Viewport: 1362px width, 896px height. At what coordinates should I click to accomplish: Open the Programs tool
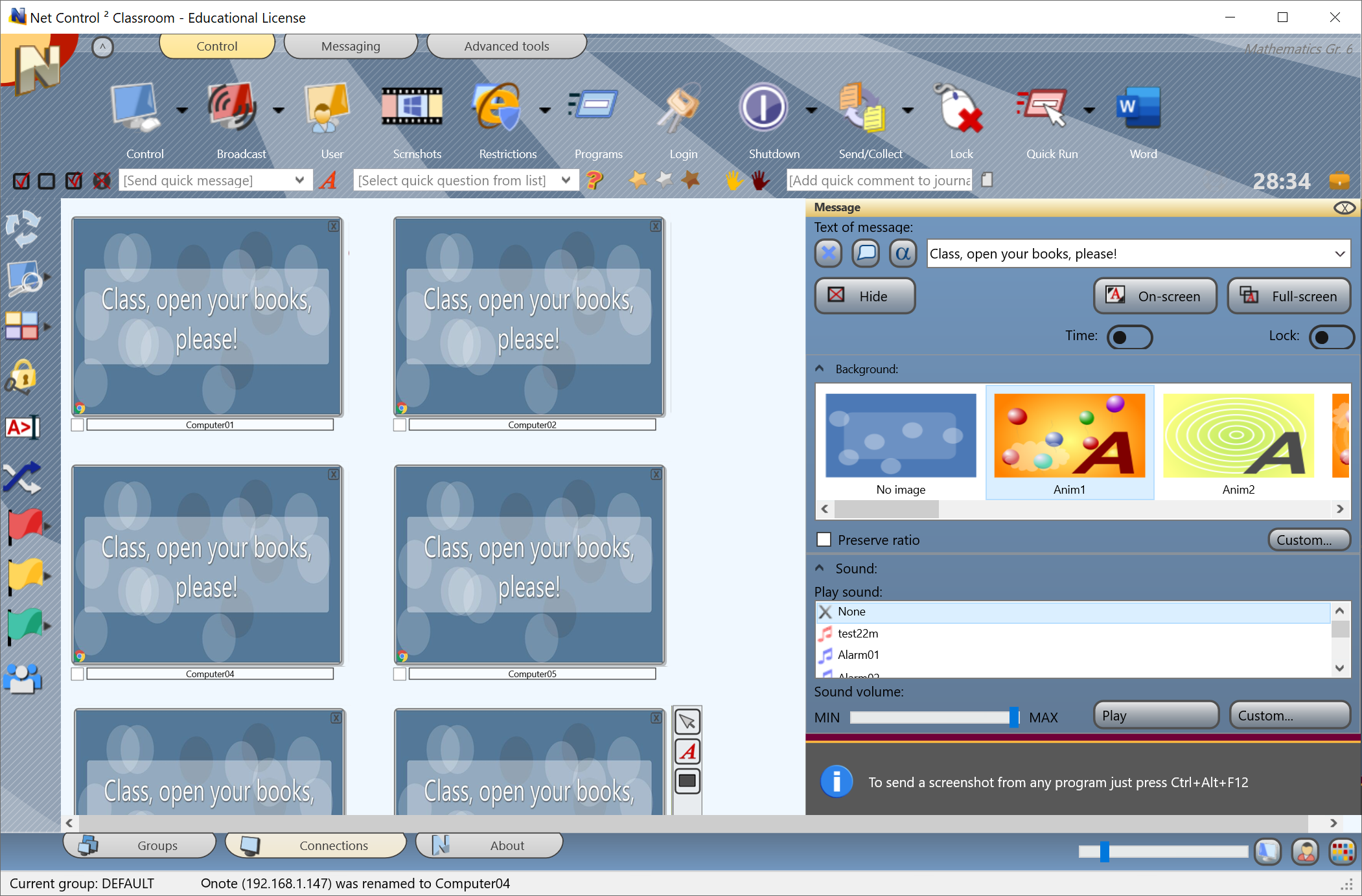point(593,105)
